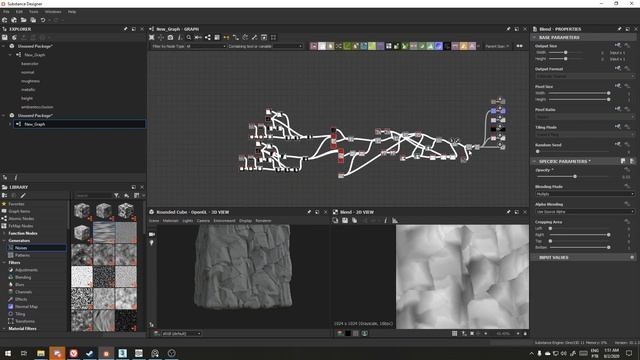Click the Library pencil edit icon
The image size is (640, 360).
(x=23, y=196)
